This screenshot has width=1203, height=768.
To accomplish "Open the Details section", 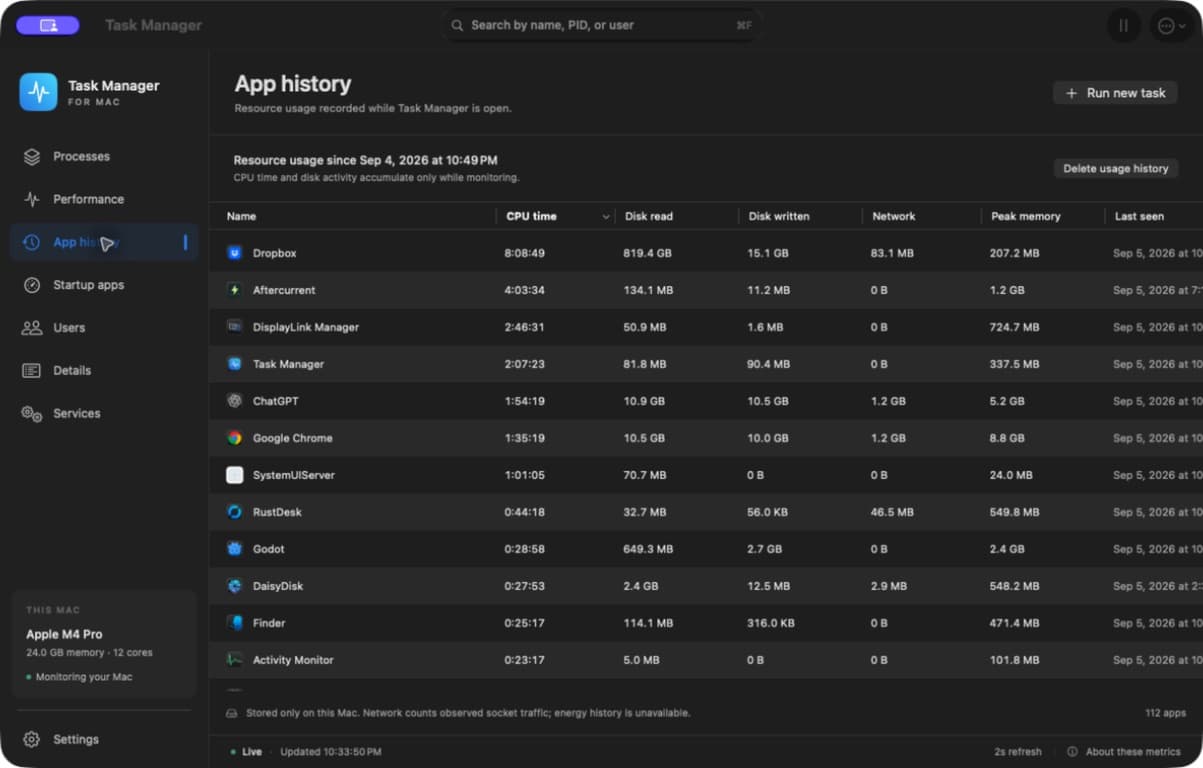I will [x=104, y=371].
